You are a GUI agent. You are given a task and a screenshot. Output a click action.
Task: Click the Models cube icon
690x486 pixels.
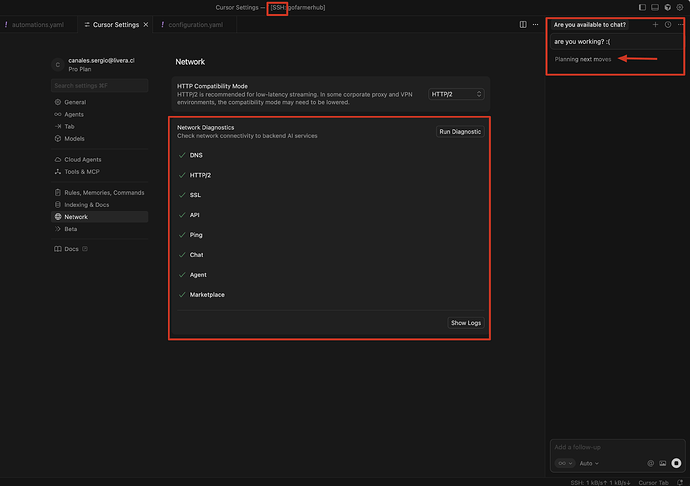click(x=58, y=138)
